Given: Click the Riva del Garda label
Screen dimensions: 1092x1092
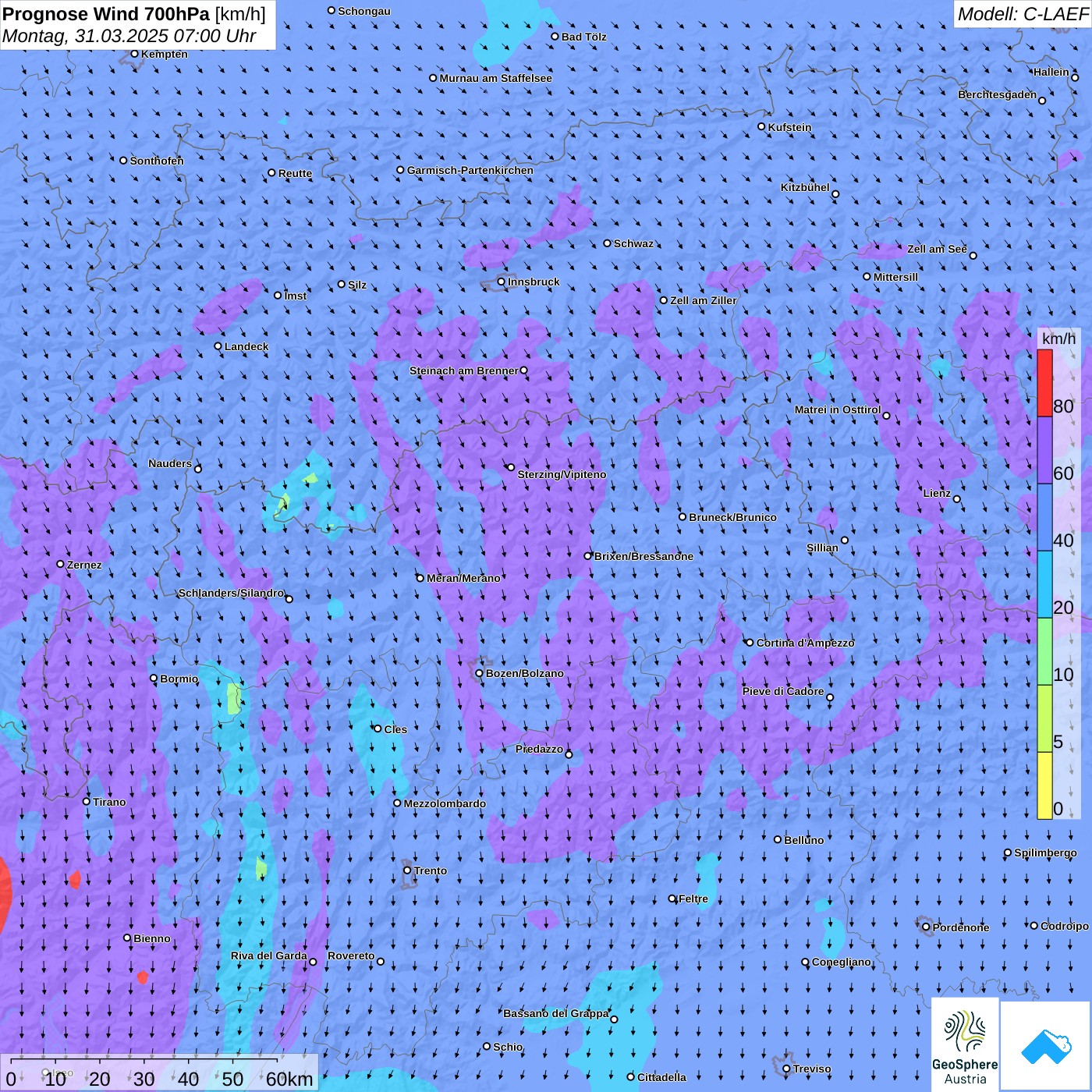Looking at the screenshot, I should (269, 955).
